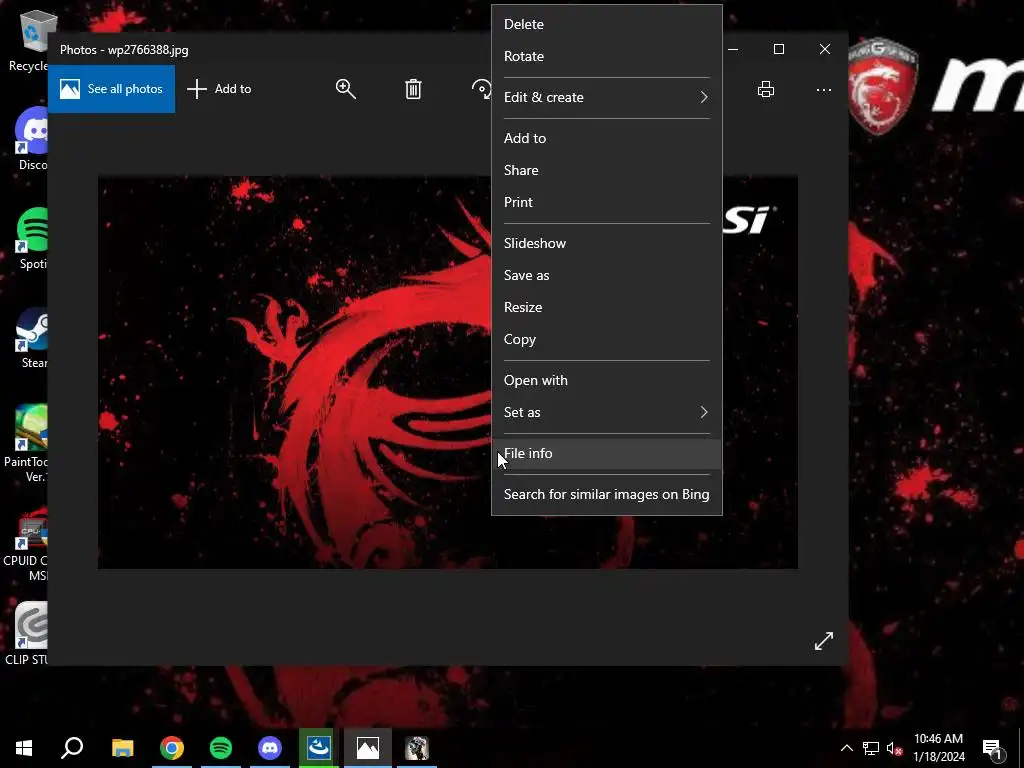Click the Add to button in toolbar
The width and height of the screenshot is (1024, 768).
(219, 89)
